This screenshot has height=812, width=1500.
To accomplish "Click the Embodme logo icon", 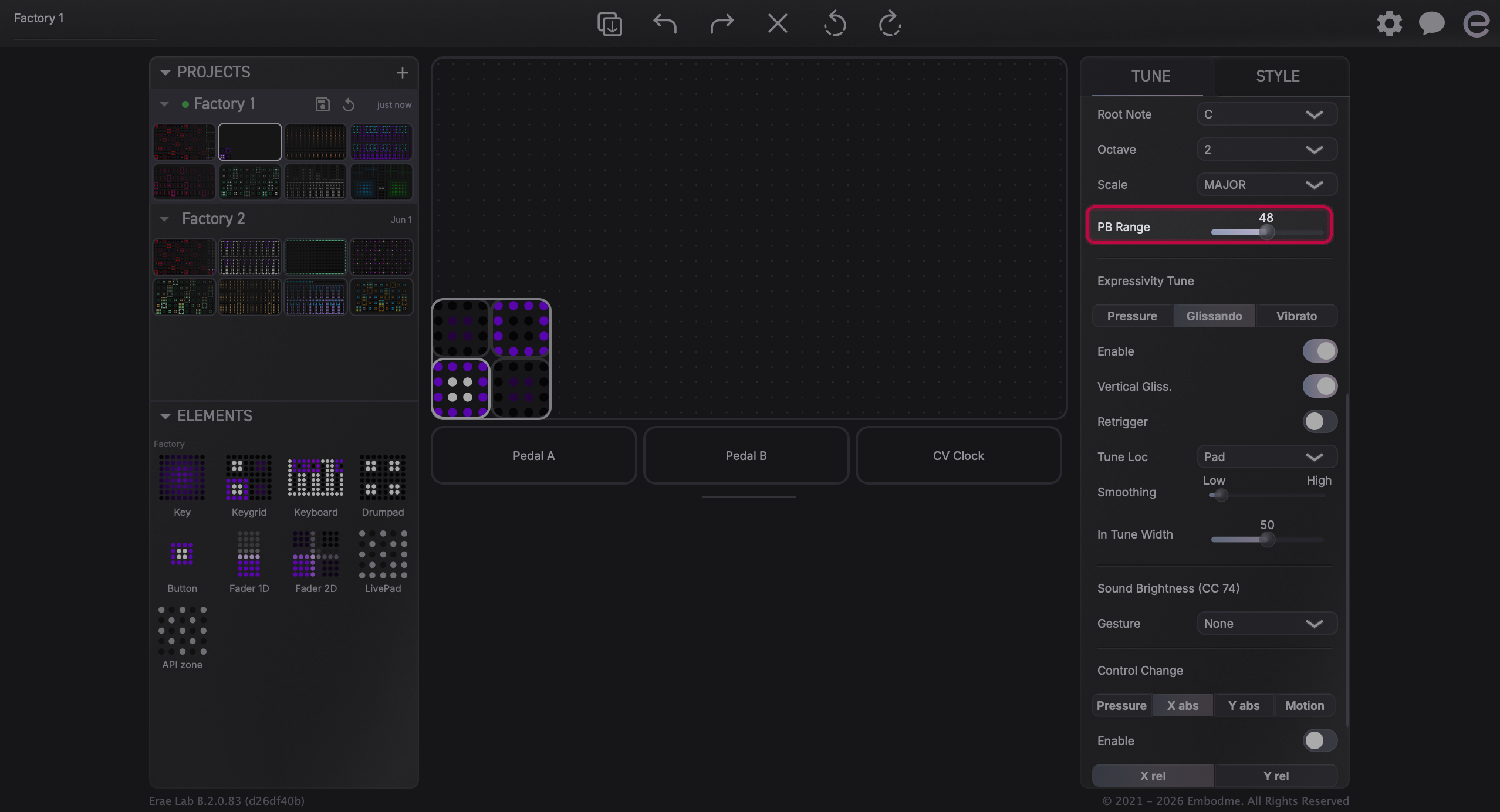I will pos(1476,24).
